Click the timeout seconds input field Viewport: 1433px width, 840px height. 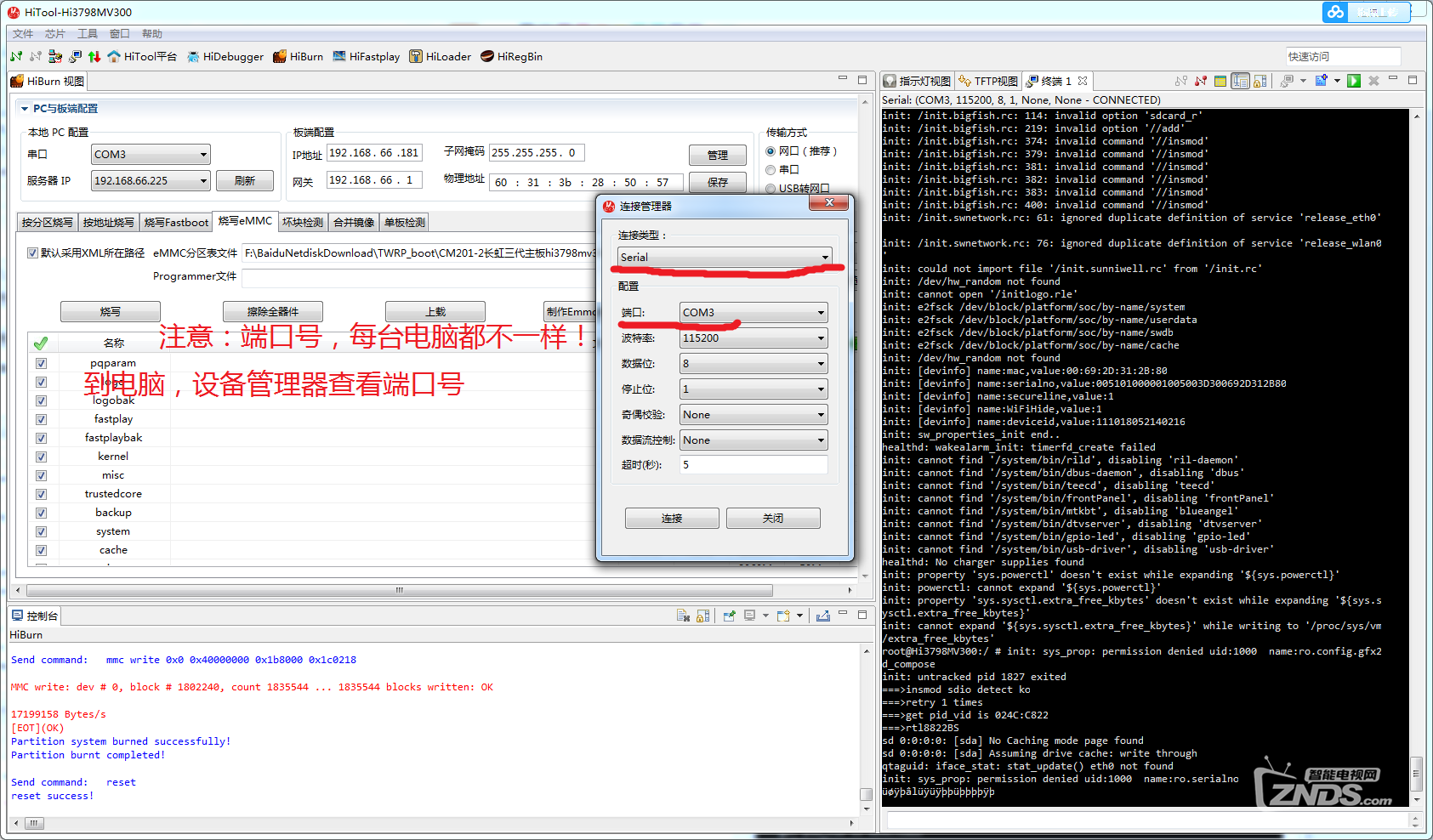tap(753, 465)
